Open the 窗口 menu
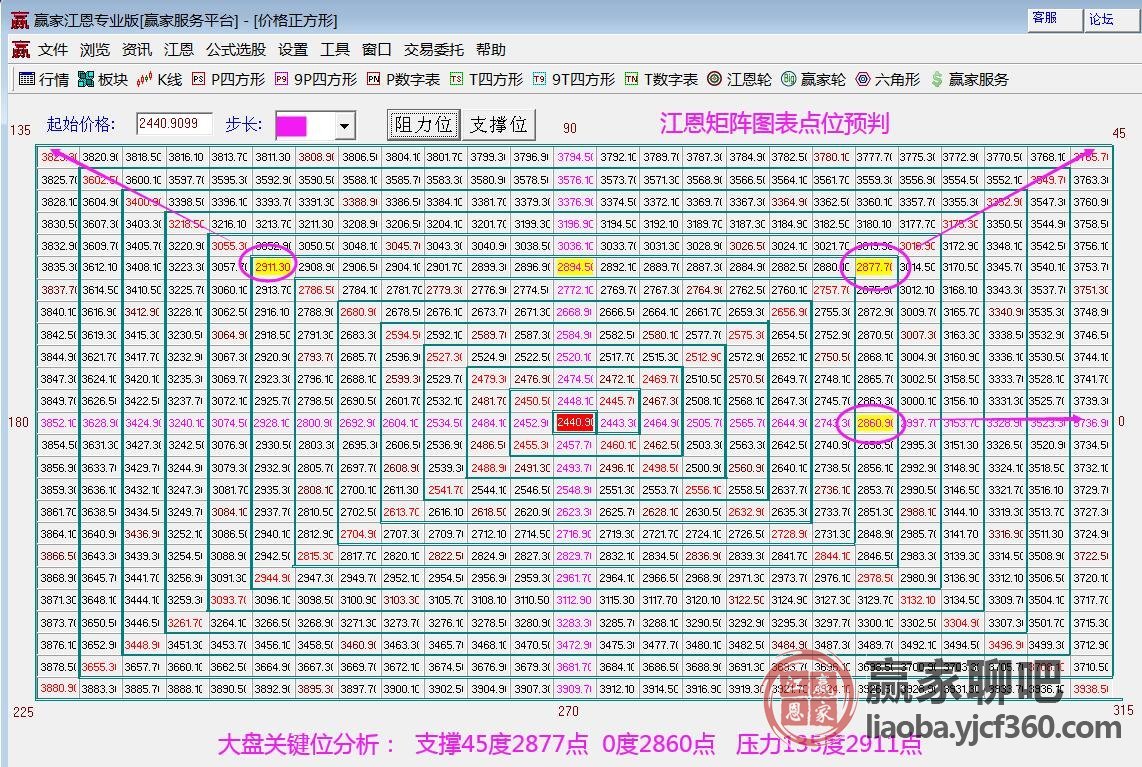This screenshot has height=767, width=1142. pos(377,50)
